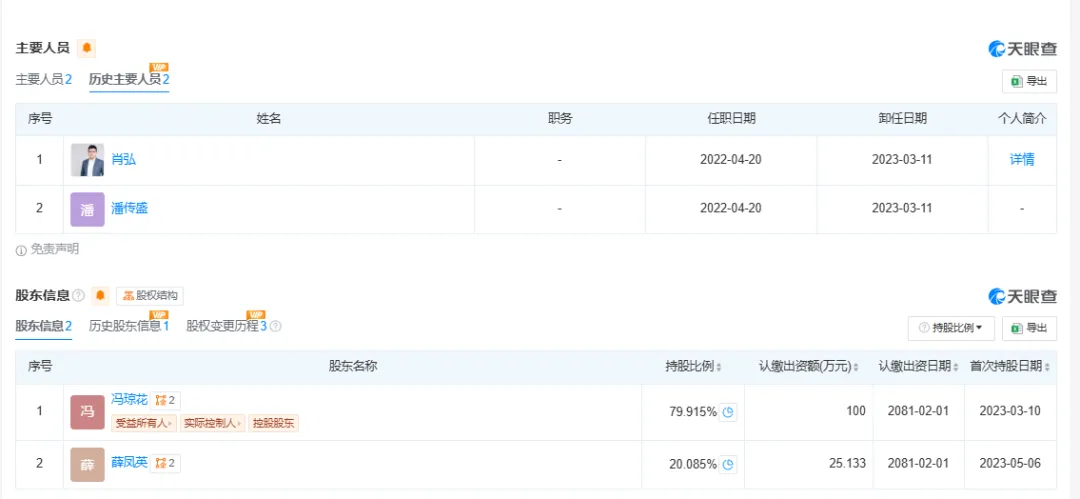Click the help icon after 股权变更历程 tab
Image resolution: width=1080 pixels, height=499 pixels.
tap(276, 326)
